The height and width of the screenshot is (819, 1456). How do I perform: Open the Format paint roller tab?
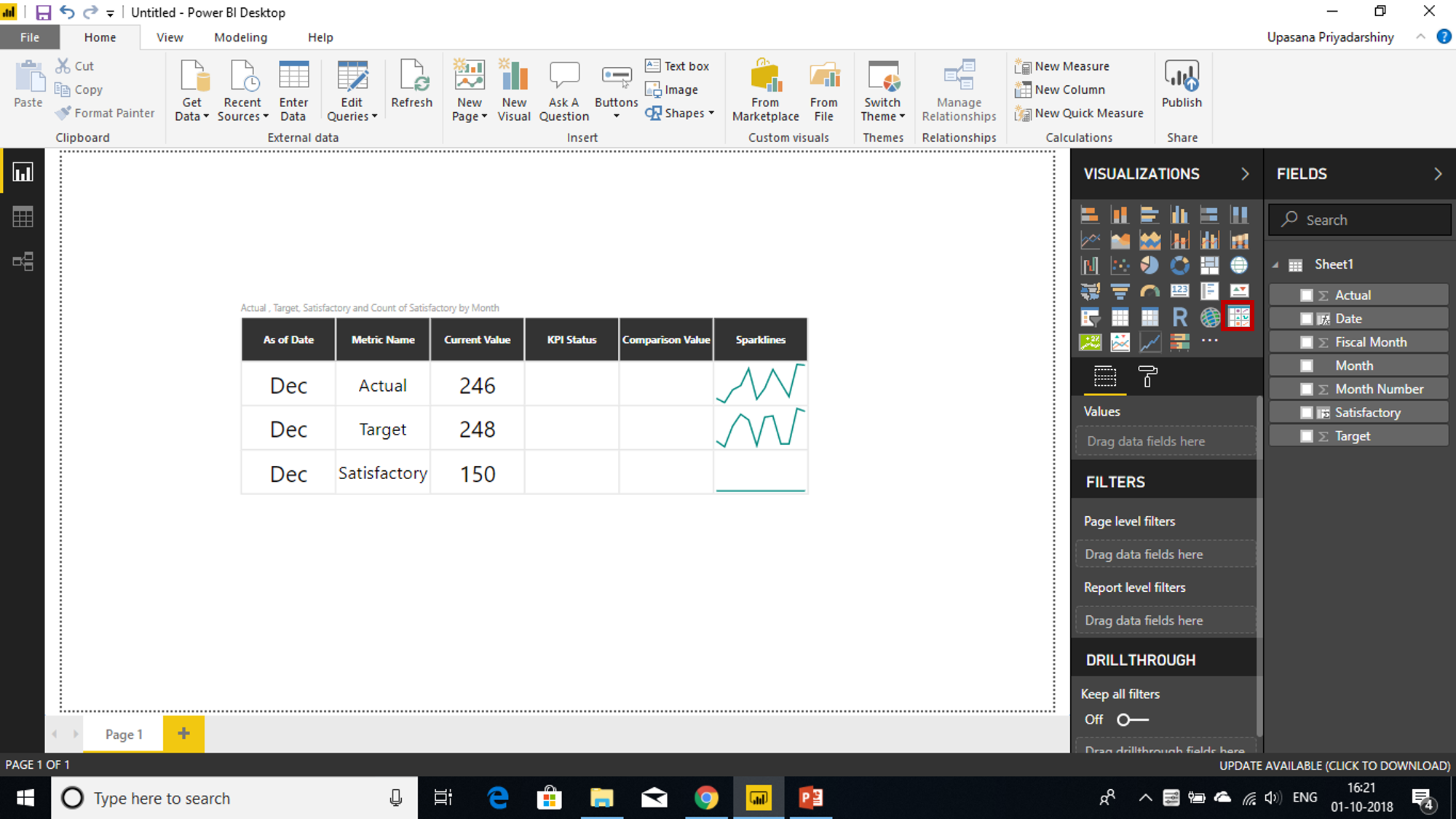(1147, 376)
